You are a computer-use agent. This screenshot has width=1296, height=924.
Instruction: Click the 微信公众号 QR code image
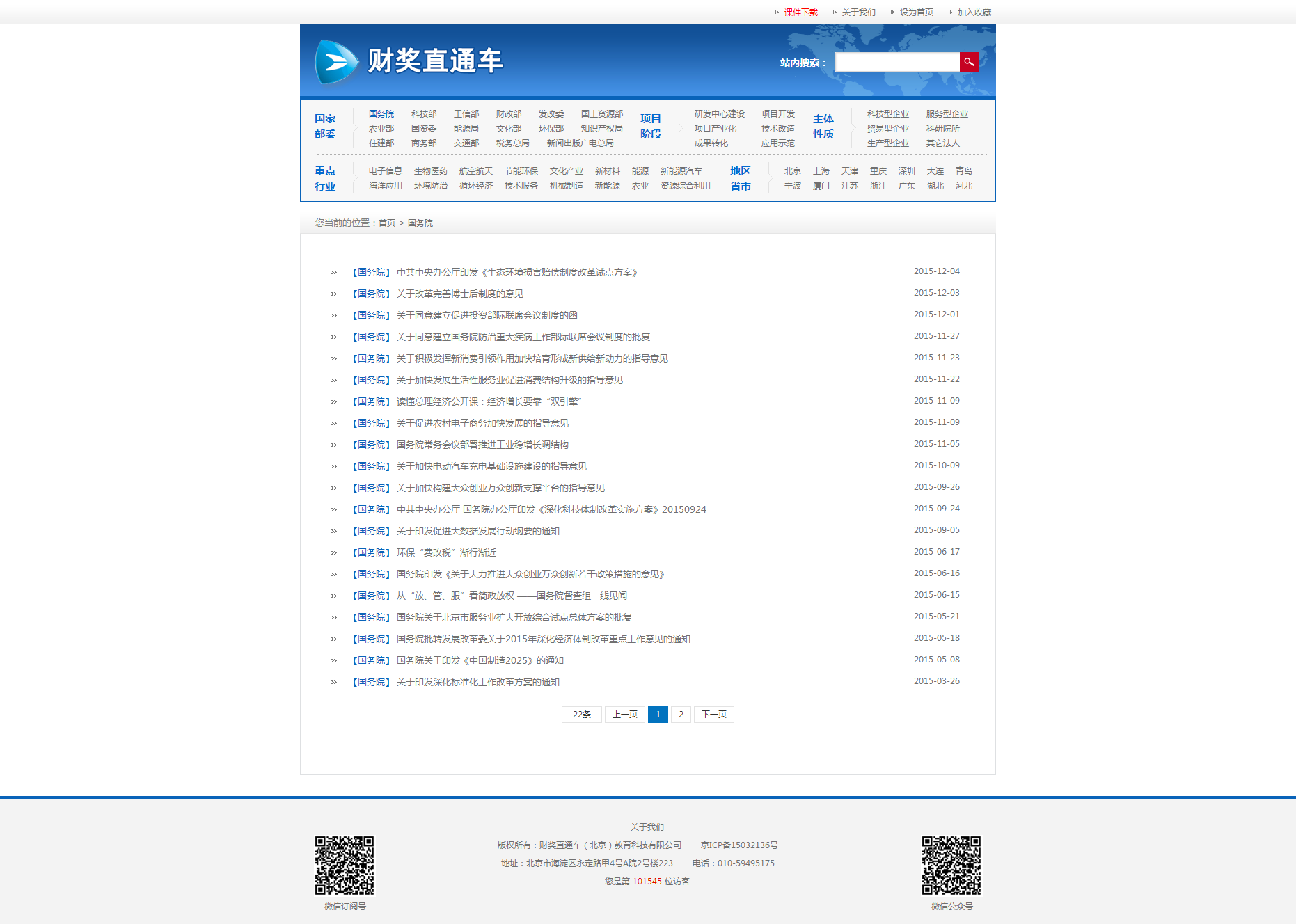(x=951, y=865)
